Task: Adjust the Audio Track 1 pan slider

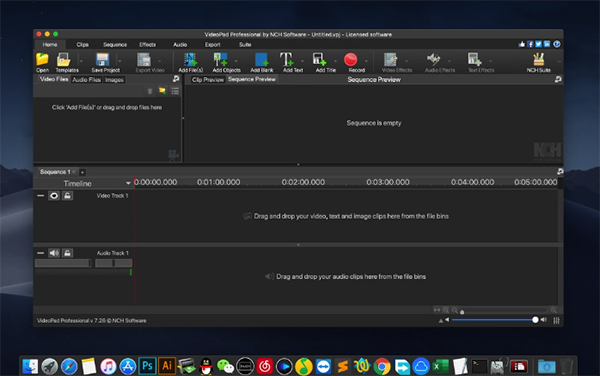Action: 114,263
